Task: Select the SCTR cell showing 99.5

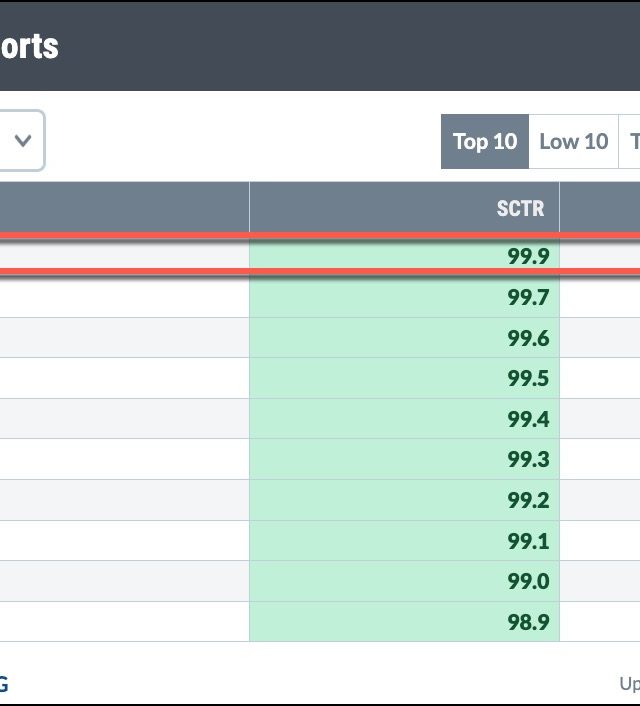Action: (528, 378)
